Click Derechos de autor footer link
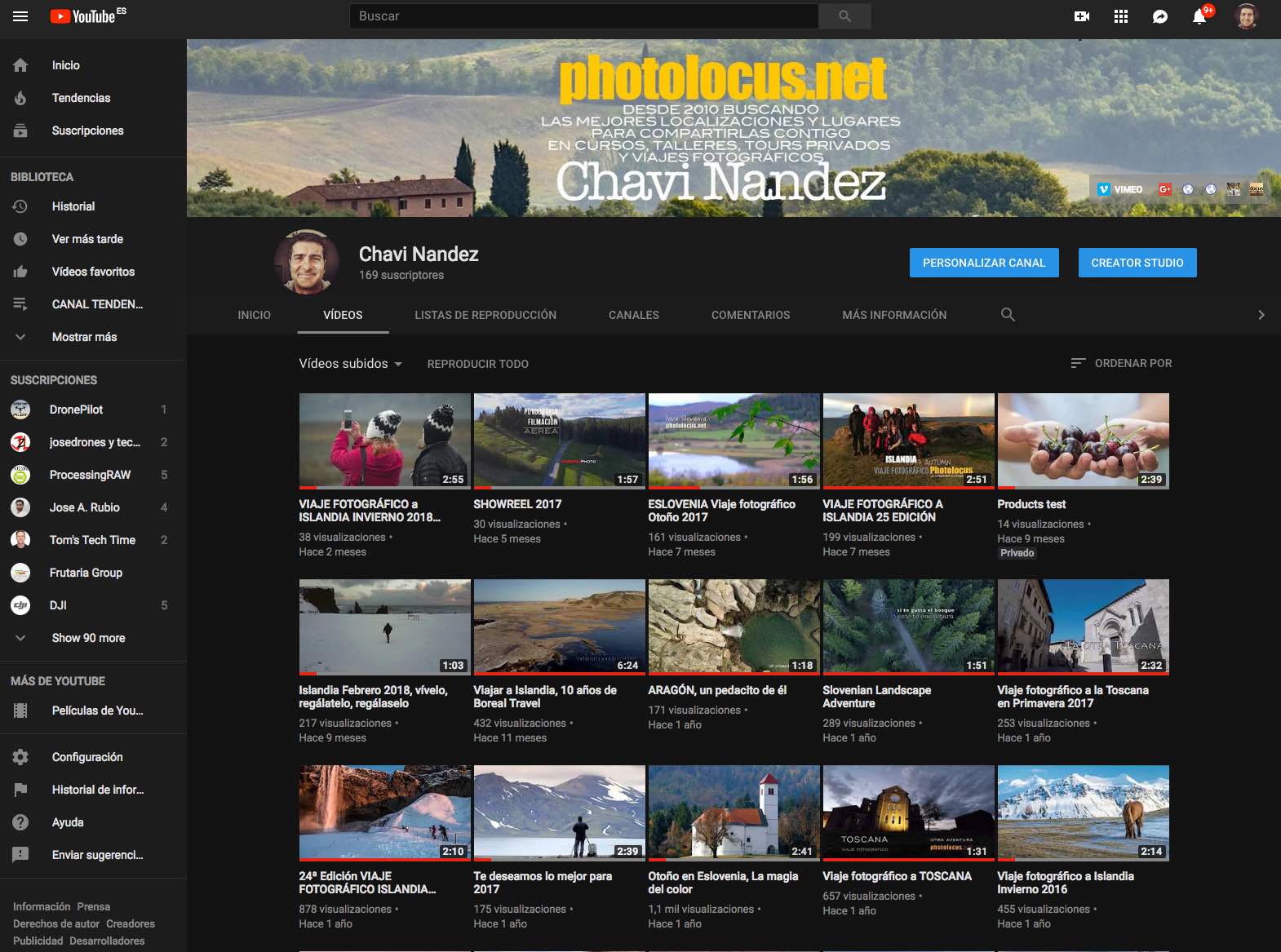 [56, 923]
